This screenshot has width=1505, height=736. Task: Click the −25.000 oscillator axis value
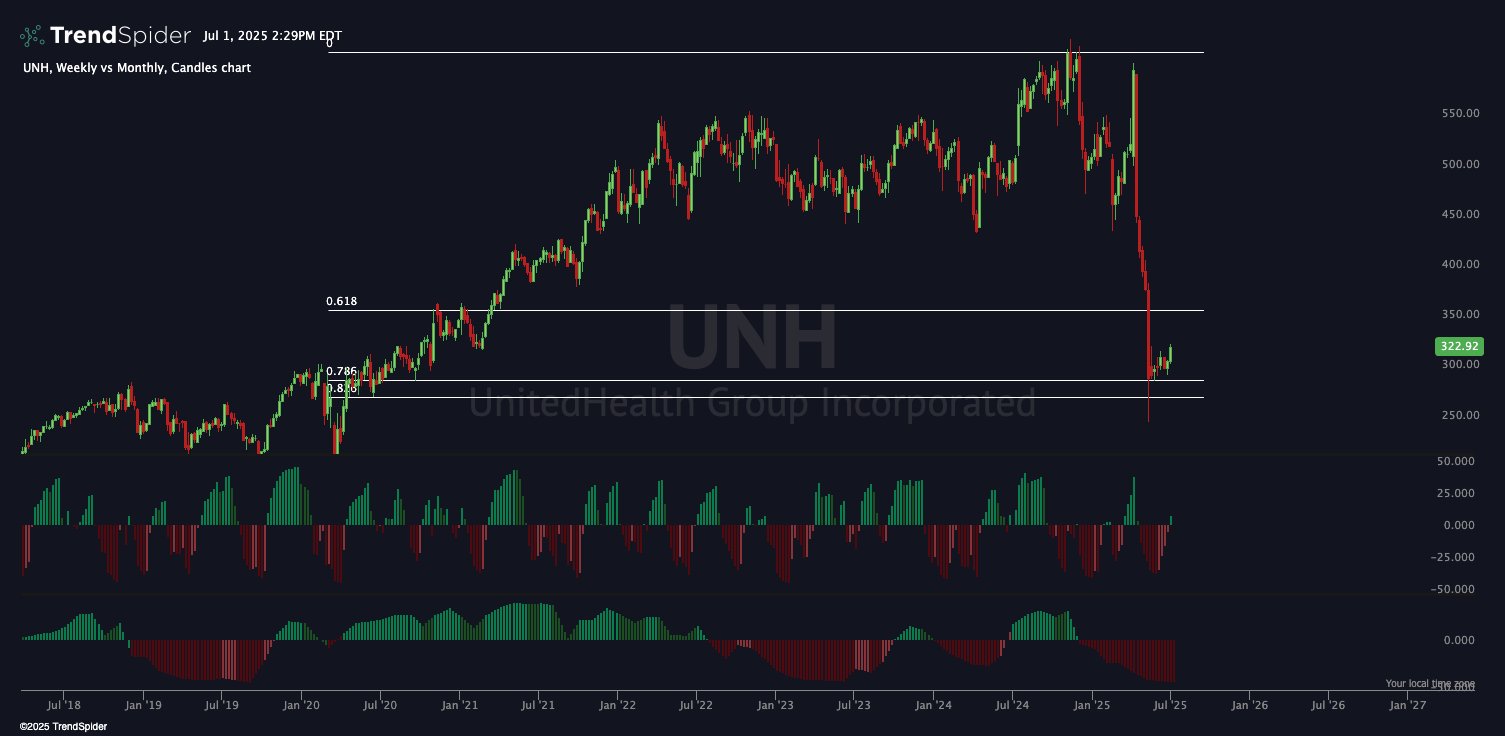point(1453,557)
